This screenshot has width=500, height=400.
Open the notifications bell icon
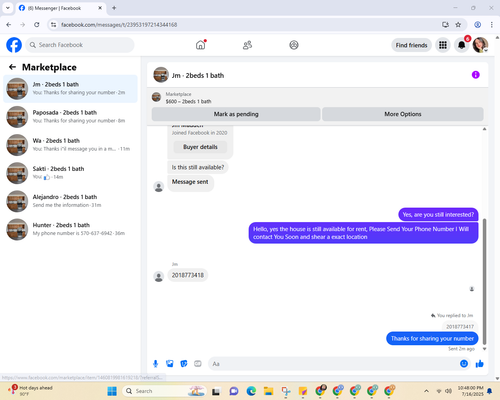[462, 45]
